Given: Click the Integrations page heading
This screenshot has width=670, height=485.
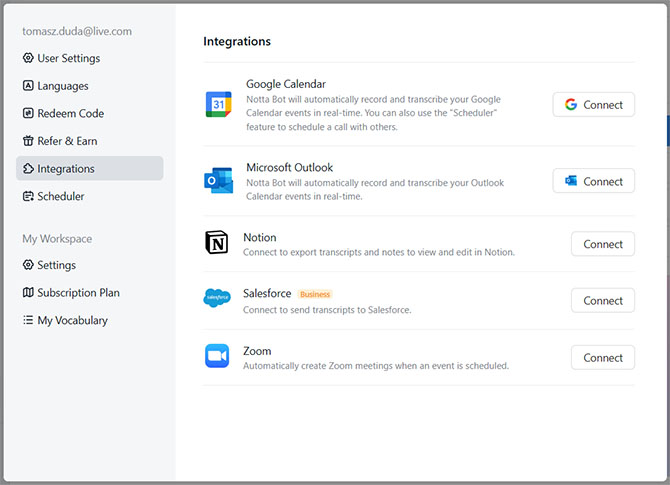Looking at the screenshot, I should coord(237,41).
